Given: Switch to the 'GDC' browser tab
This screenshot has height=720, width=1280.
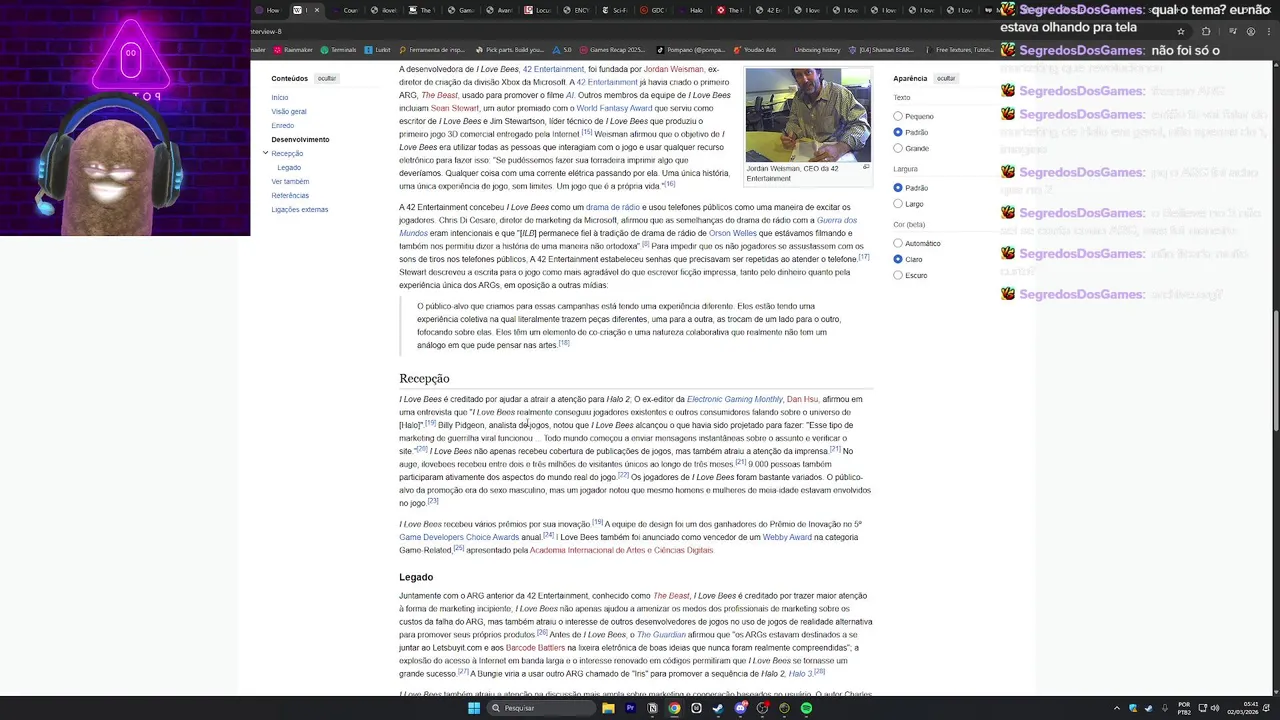Looking at the screenshot, I should point(654,10).
